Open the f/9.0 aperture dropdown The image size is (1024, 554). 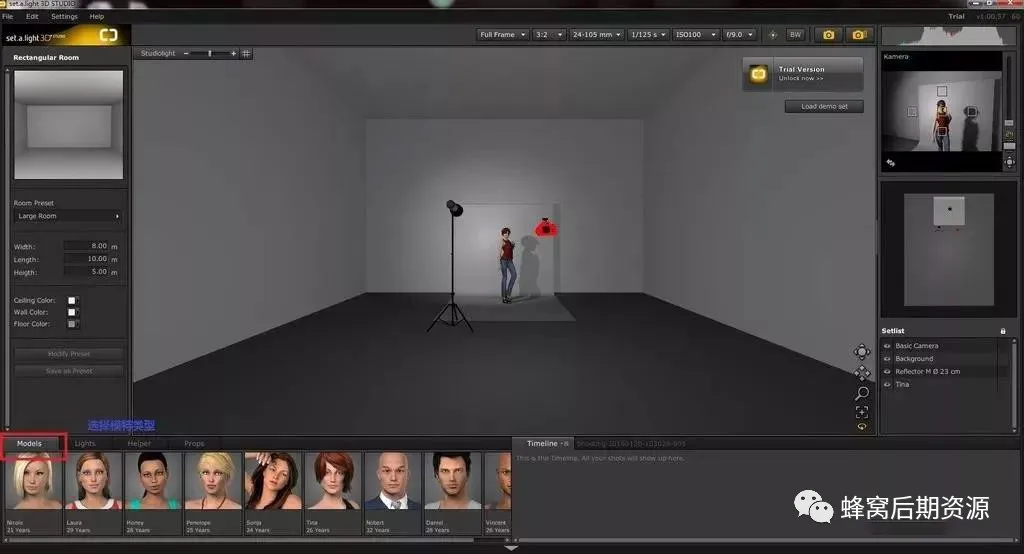pyautogui.click(x=739, y=35)
